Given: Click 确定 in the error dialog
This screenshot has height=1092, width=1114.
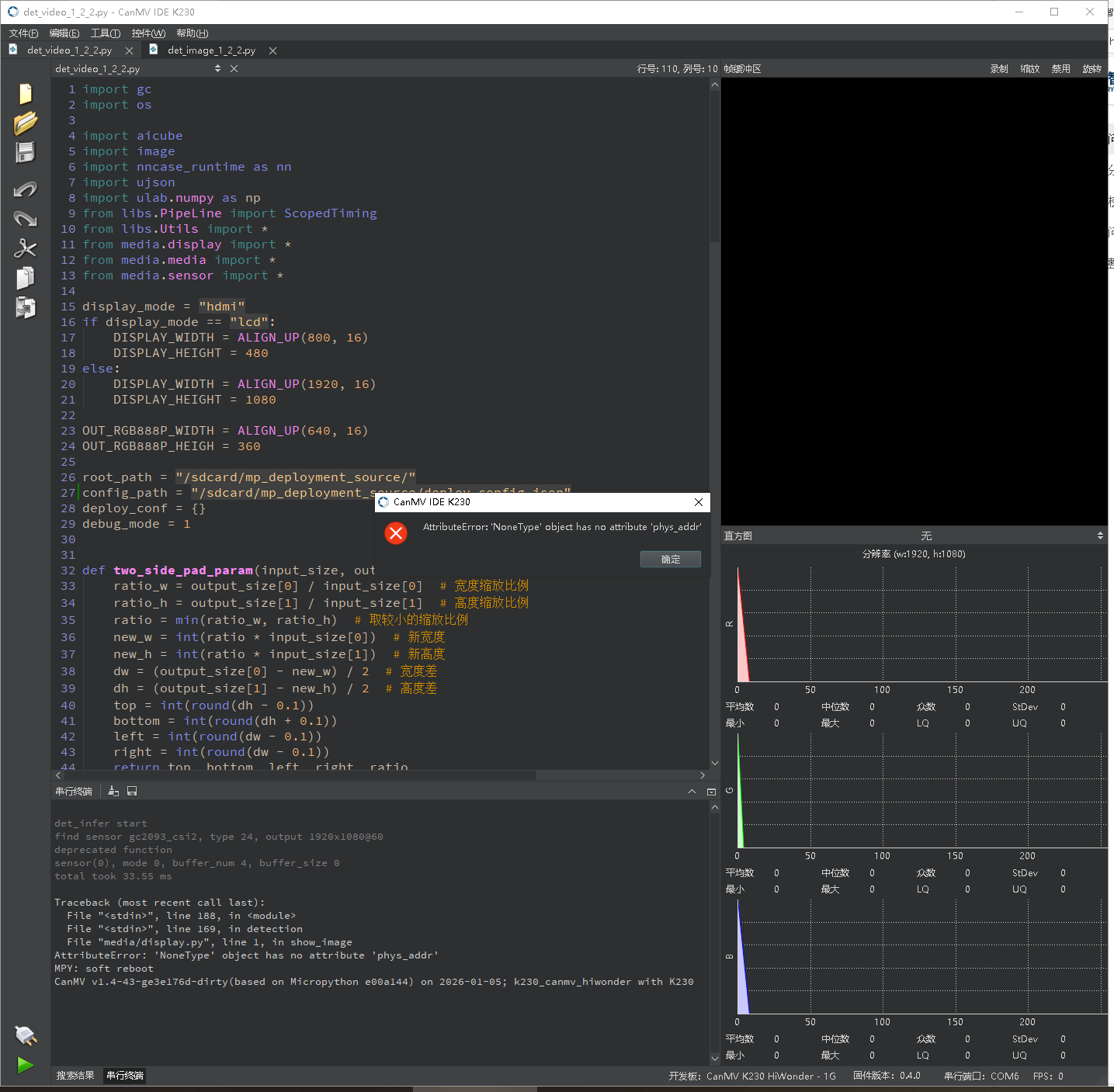Looking at the screenshot, I should point(670,560).
